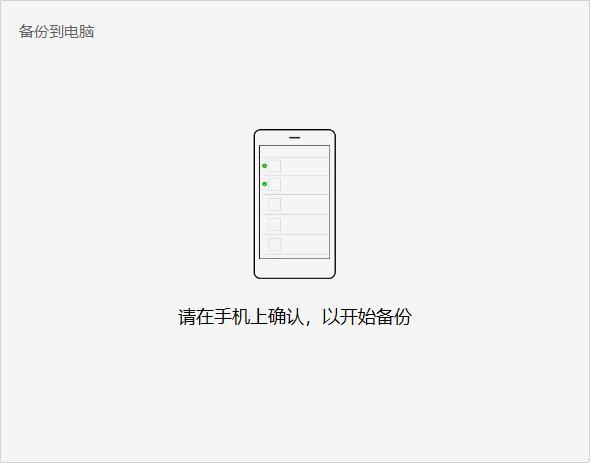
Task: Click the first green checkmark in phone illustration
Action: (265, 166)
